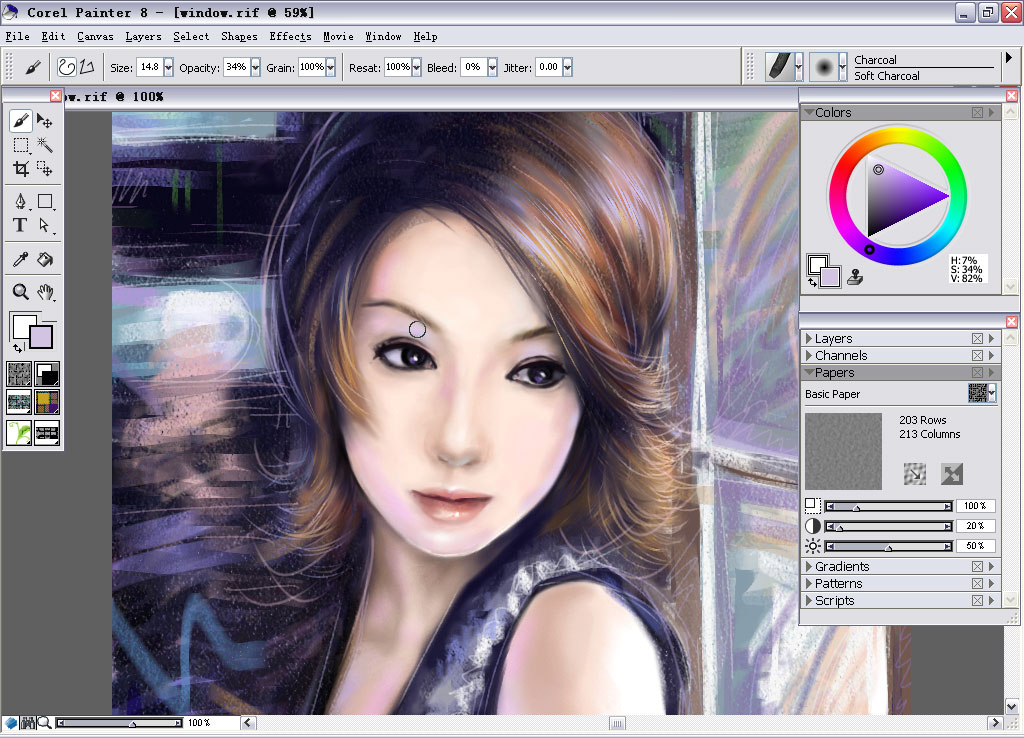This screenshot has height=738, width=1024.
Task: Adjust the paper scale slider
Action: tap(888, 506)
